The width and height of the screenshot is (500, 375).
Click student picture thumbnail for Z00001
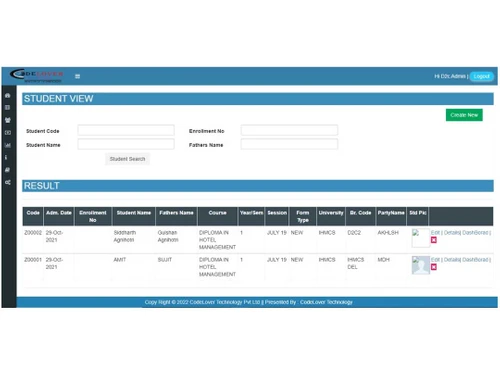click(420, 265)
